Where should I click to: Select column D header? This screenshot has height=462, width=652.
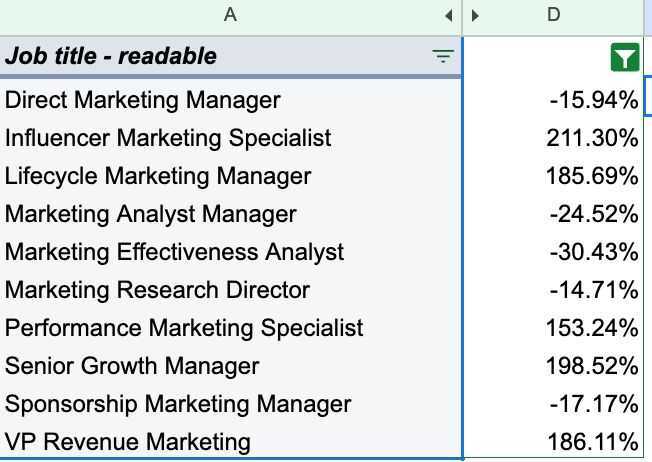pyautogui.click(x=553, y=17)
